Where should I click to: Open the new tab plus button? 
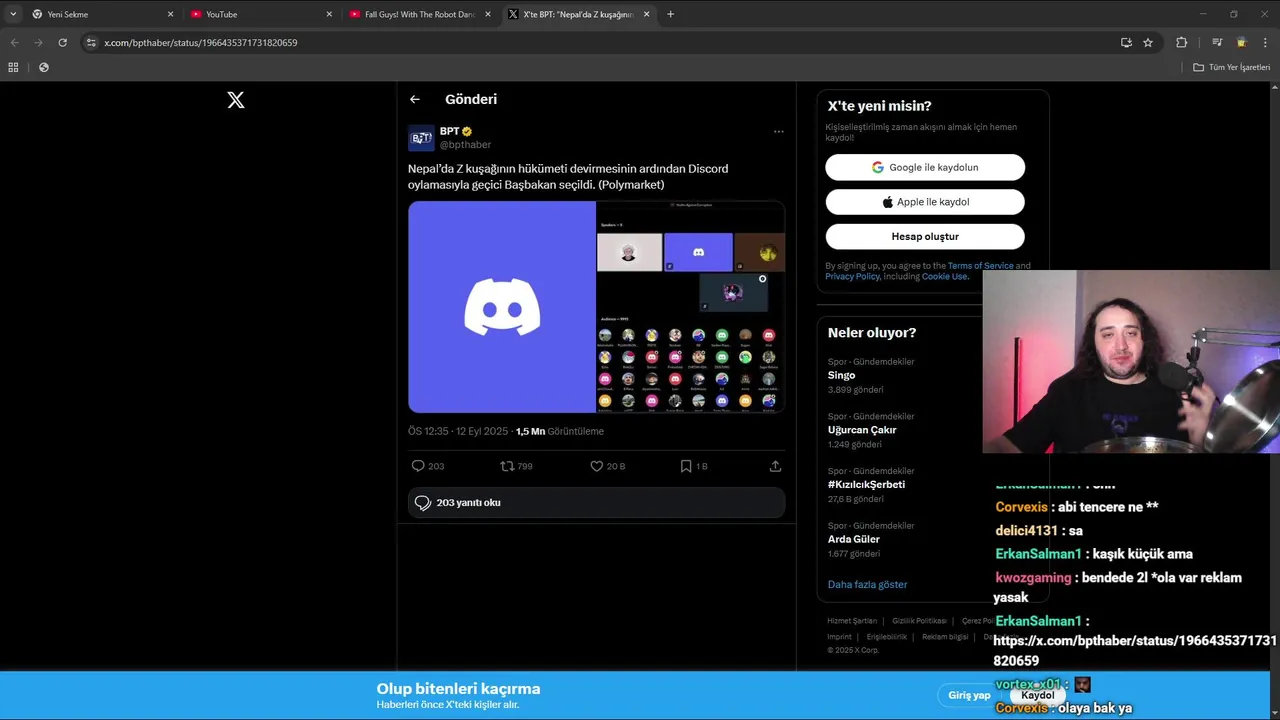[670, 14]
